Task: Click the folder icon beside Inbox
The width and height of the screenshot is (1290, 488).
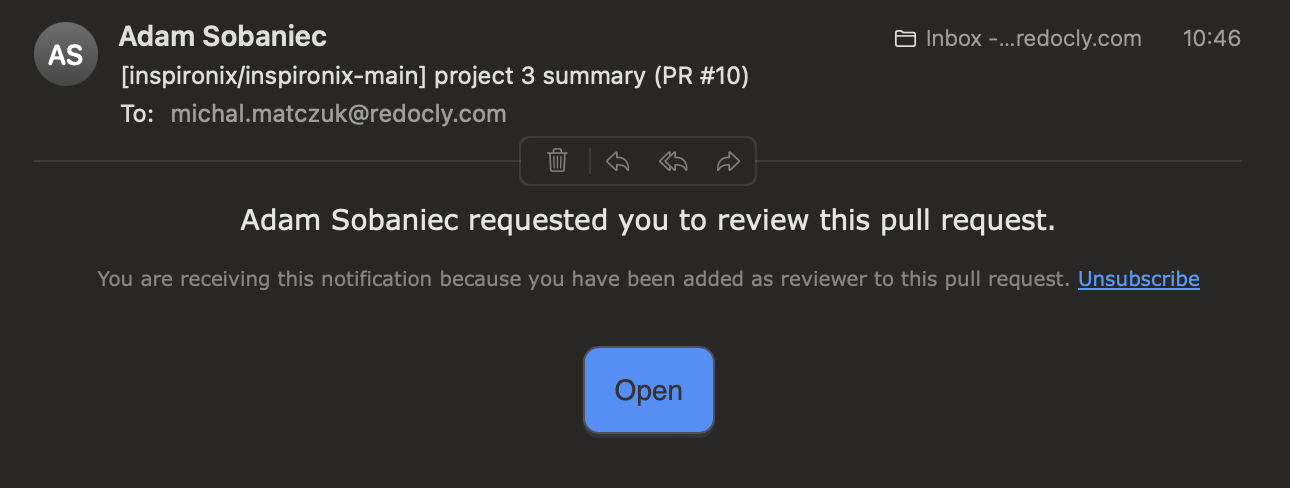Action: tap(905, 39)
